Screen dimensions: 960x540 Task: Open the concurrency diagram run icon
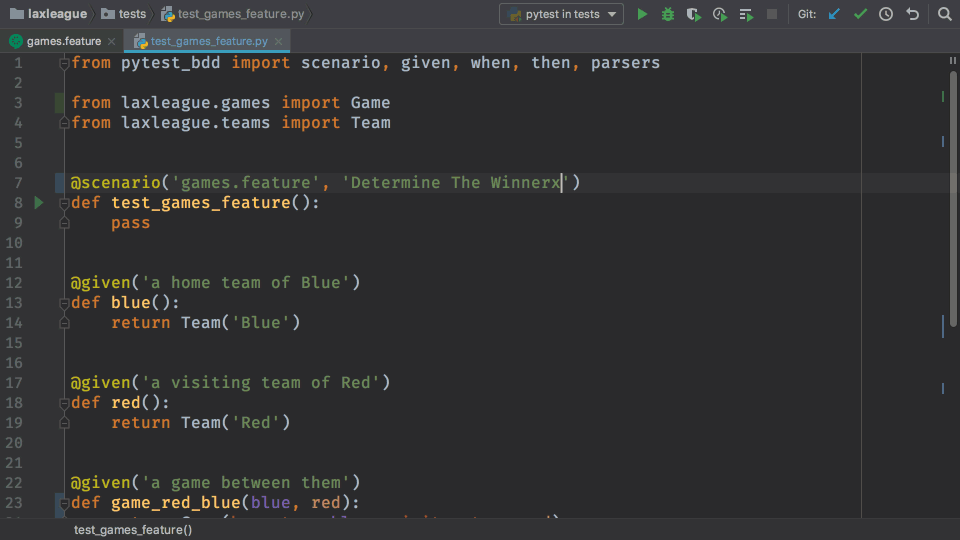[746, 14]
